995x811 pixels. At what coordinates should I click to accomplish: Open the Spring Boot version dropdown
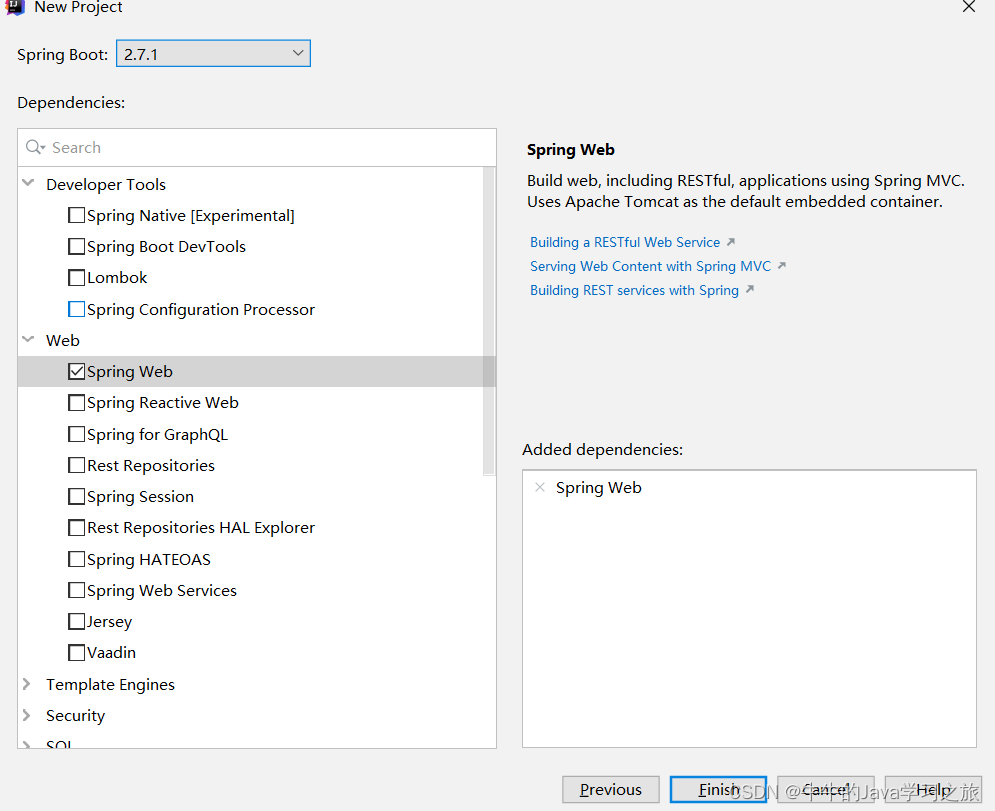pos(213,54)
